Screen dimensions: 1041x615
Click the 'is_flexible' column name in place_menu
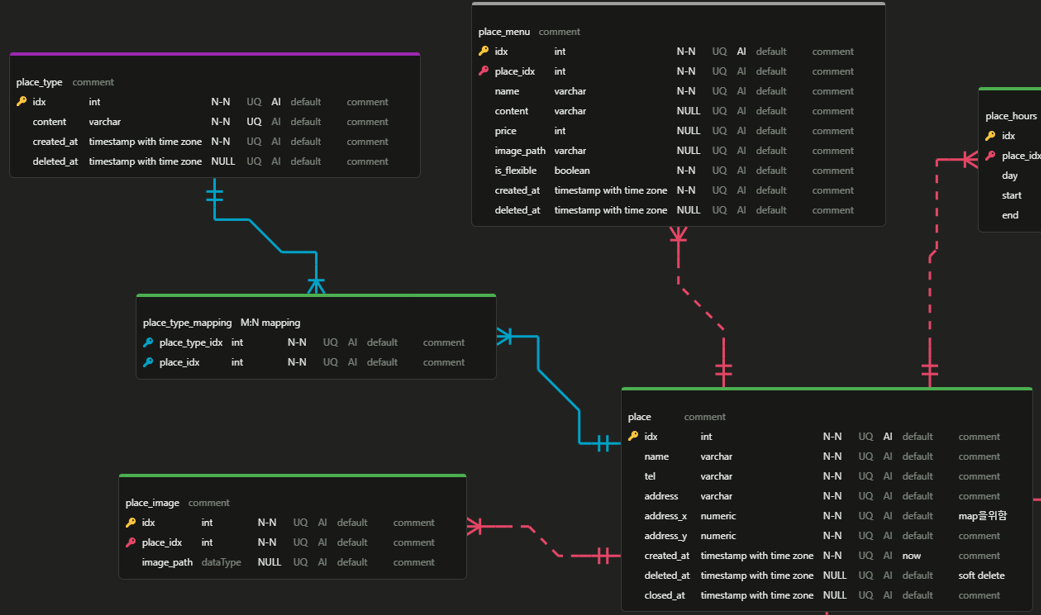tap(515, 171)
